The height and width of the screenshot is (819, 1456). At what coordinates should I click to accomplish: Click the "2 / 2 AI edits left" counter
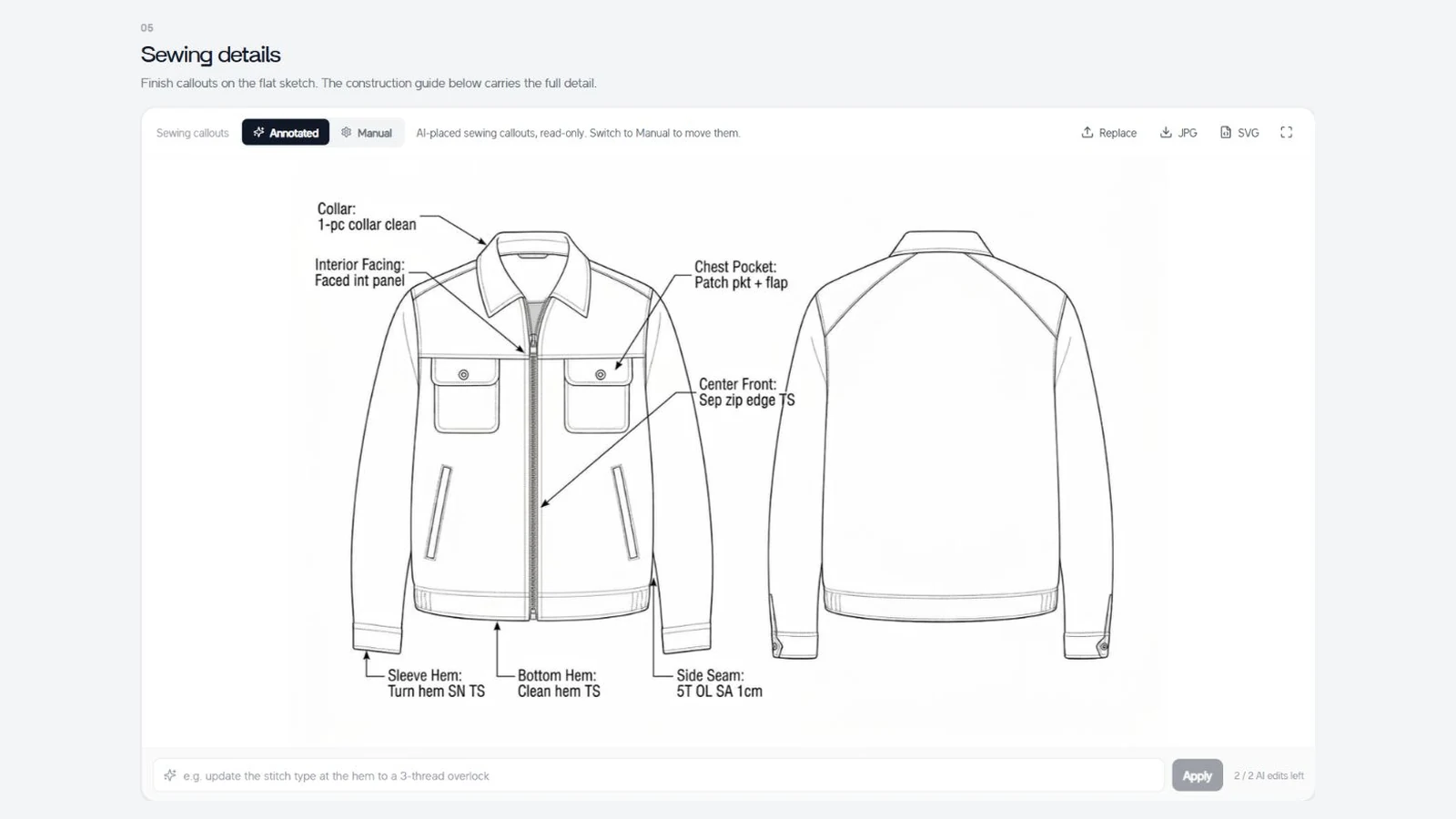coord(1269,775)
